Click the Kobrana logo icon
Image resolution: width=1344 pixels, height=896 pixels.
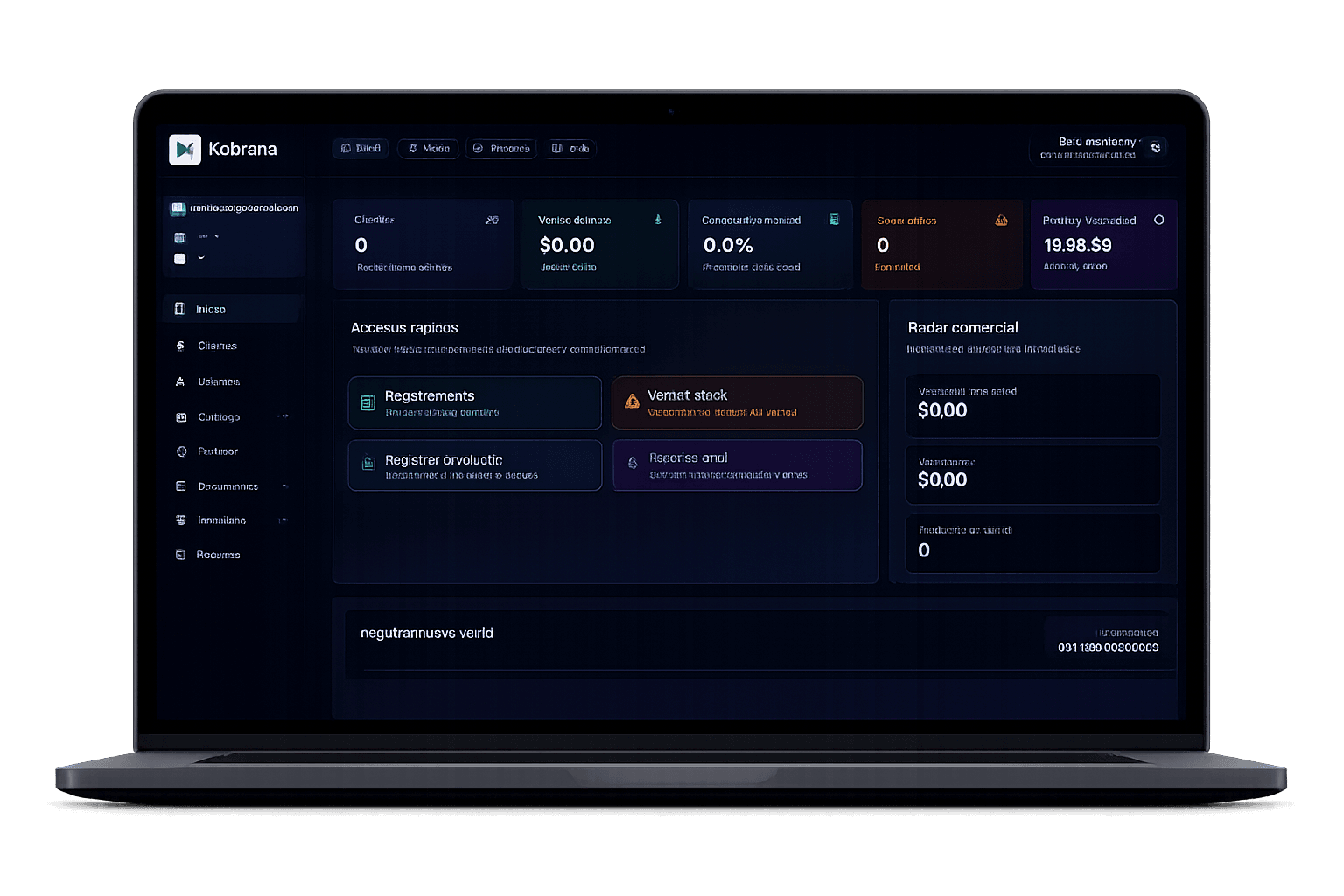coord(185,150)
